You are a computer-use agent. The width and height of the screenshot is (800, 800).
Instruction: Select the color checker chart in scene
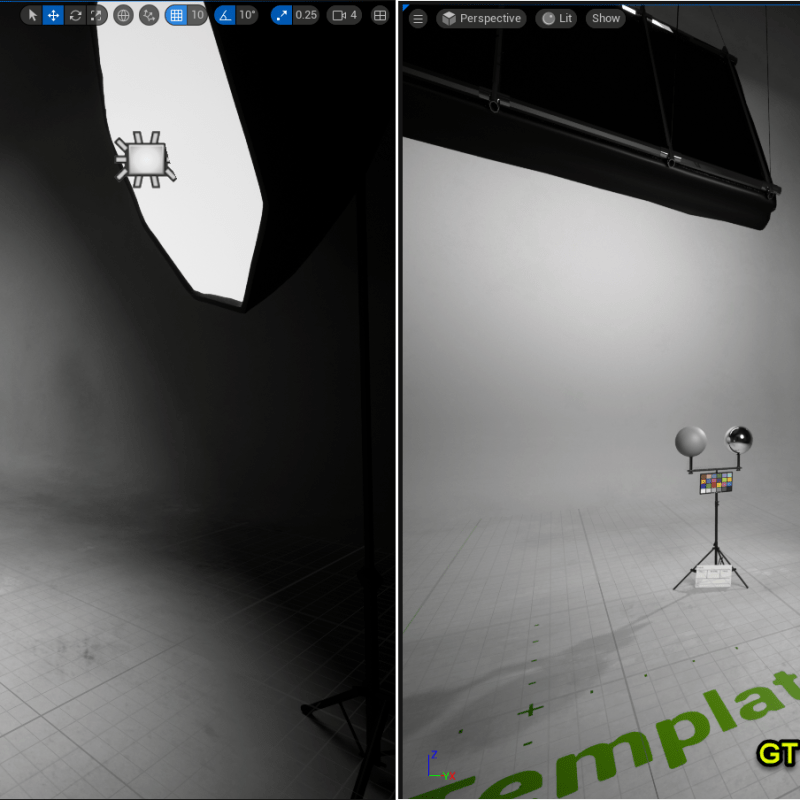click(x=716, y=483)
